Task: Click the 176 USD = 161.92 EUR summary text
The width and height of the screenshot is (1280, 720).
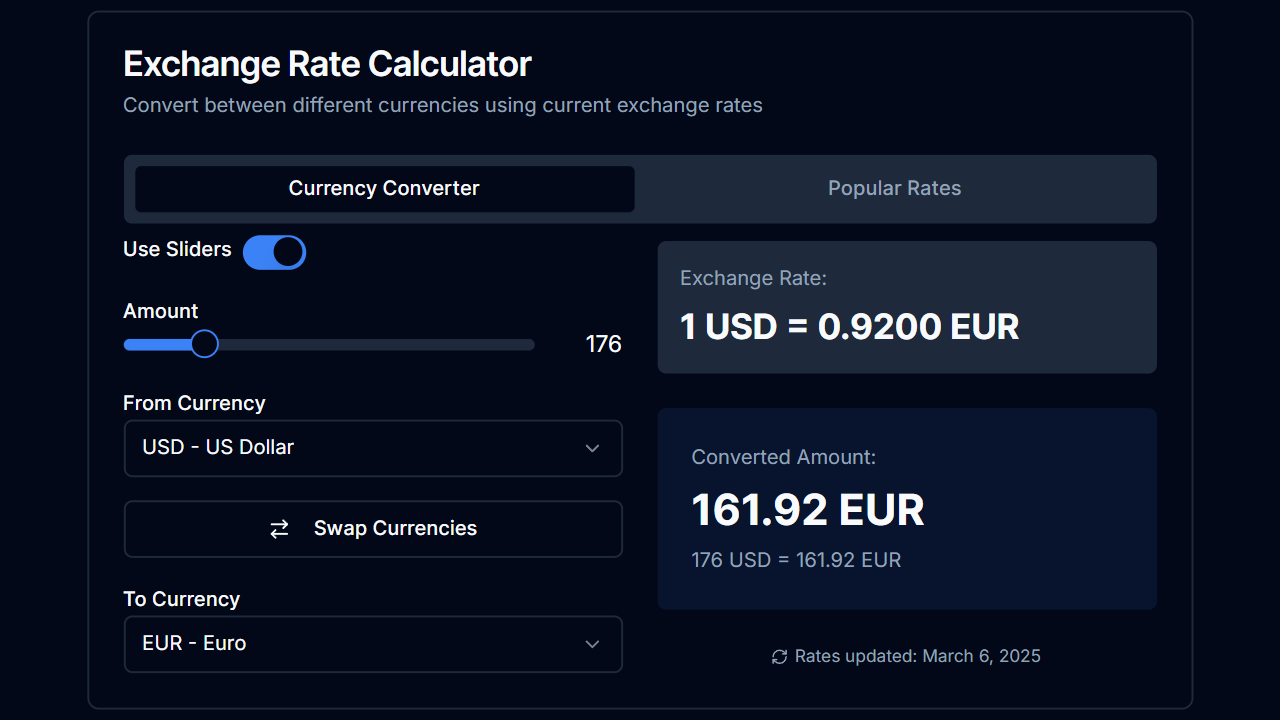Action: point(796,560)
